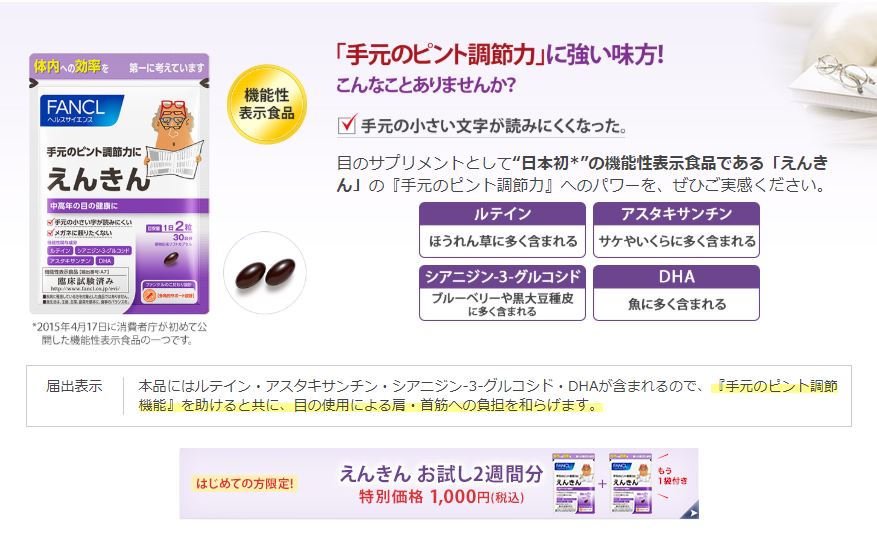877x540 pixels.
Task: Click the ルテイン ingredient box
Action: pyautogui.click(x=502, y=230)
